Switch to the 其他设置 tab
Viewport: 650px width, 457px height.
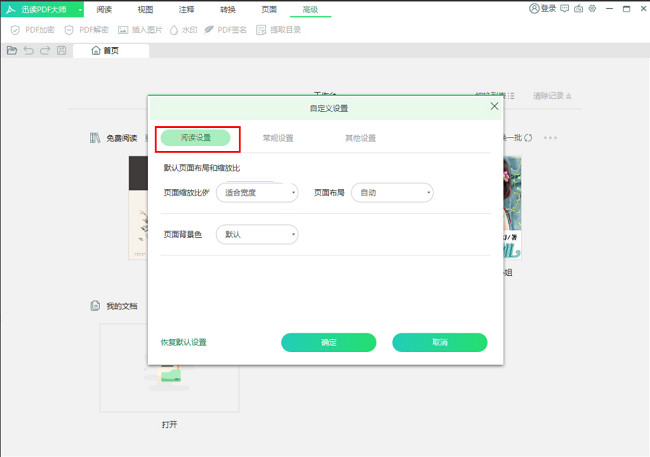point(360,138)
